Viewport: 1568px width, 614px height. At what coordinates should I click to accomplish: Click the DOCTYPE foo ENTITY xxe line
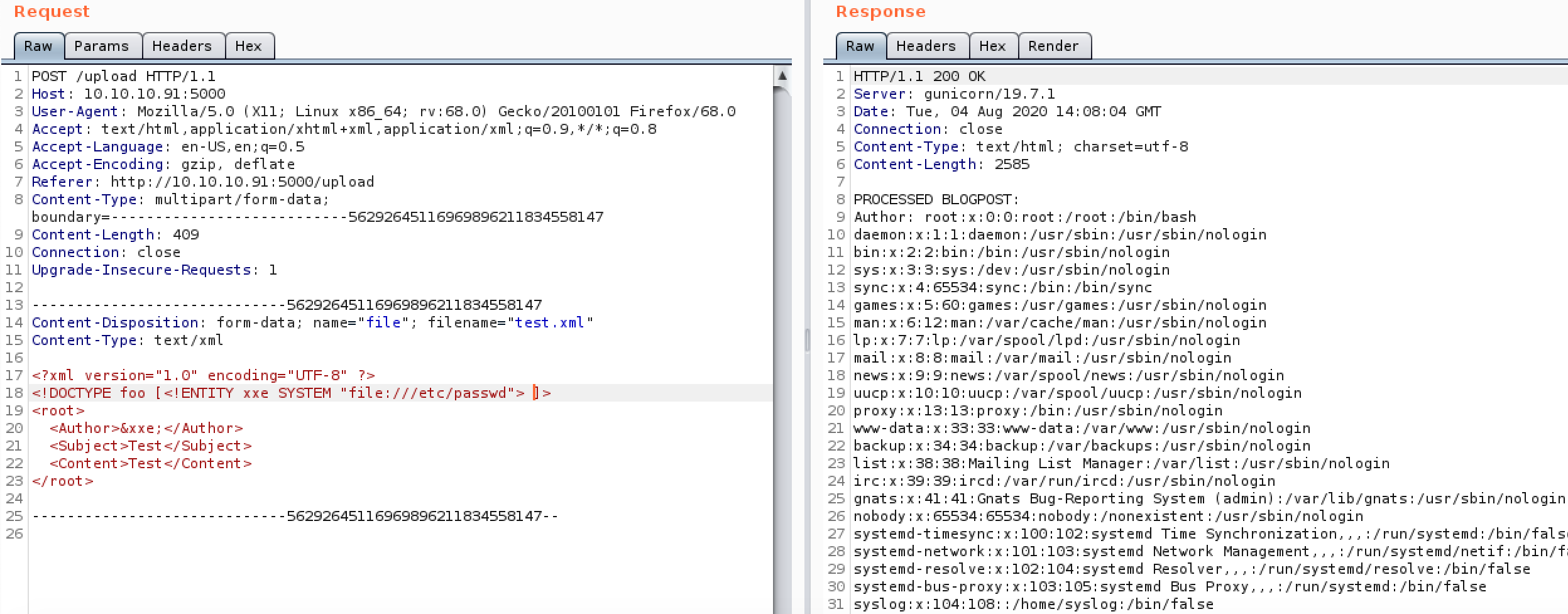292,393
